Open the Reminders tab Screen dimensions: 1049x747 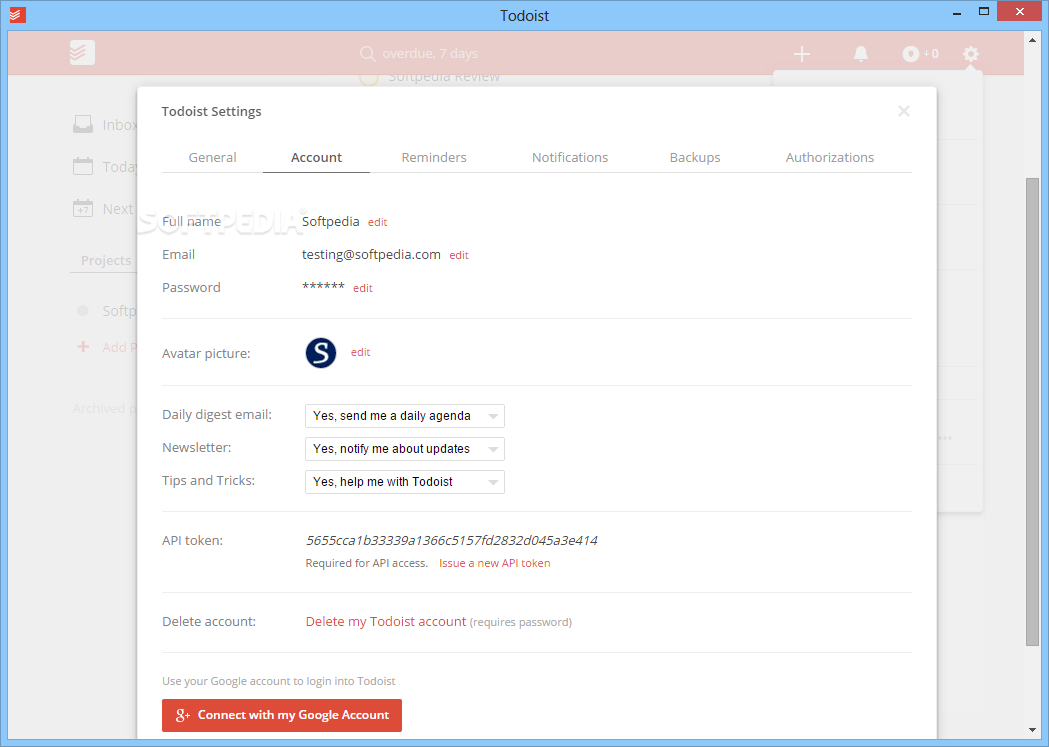(434, 158)
